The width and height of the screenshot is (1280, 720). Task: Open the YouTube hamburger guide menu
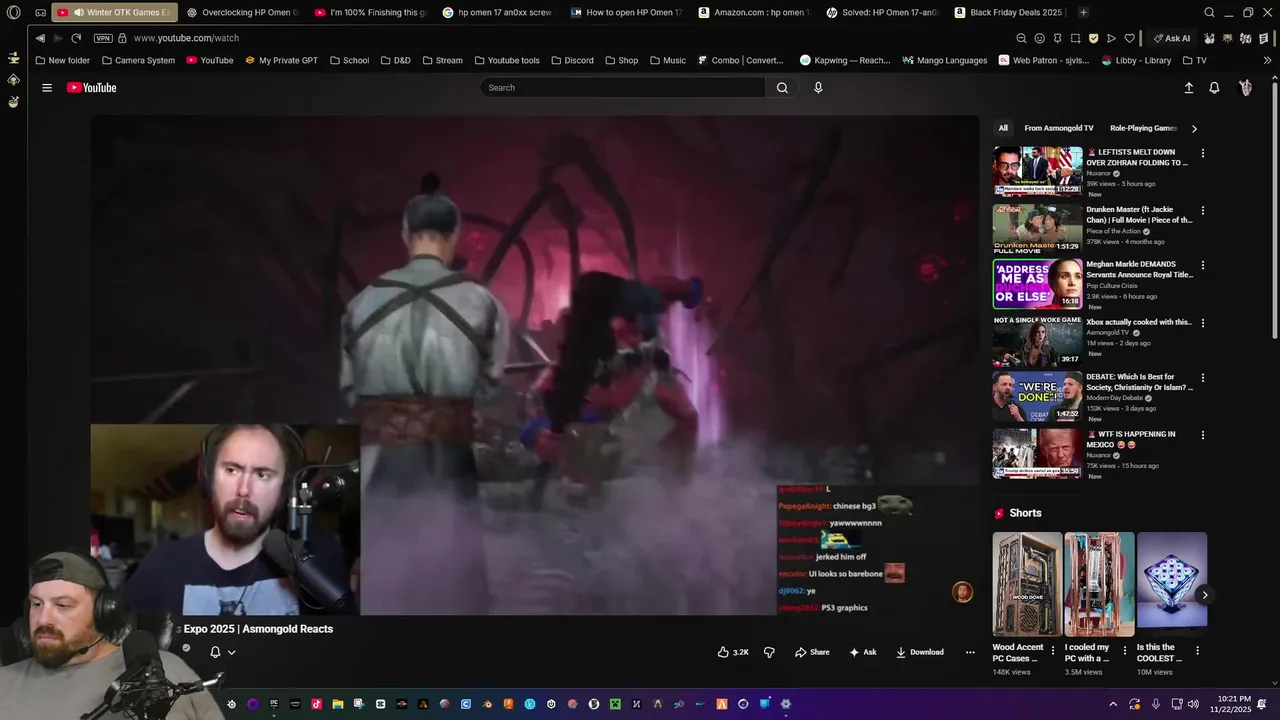(x=46, y=88)
